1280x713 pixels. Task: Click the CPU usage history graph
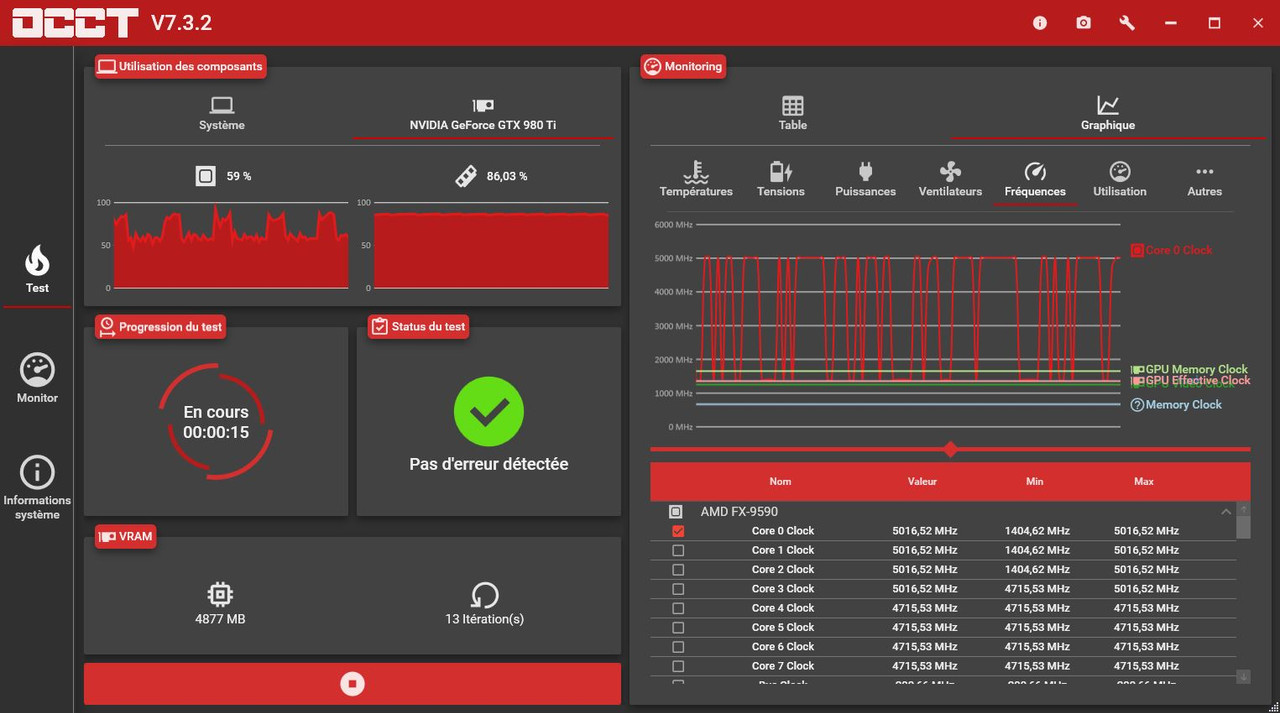click(231, 246)
